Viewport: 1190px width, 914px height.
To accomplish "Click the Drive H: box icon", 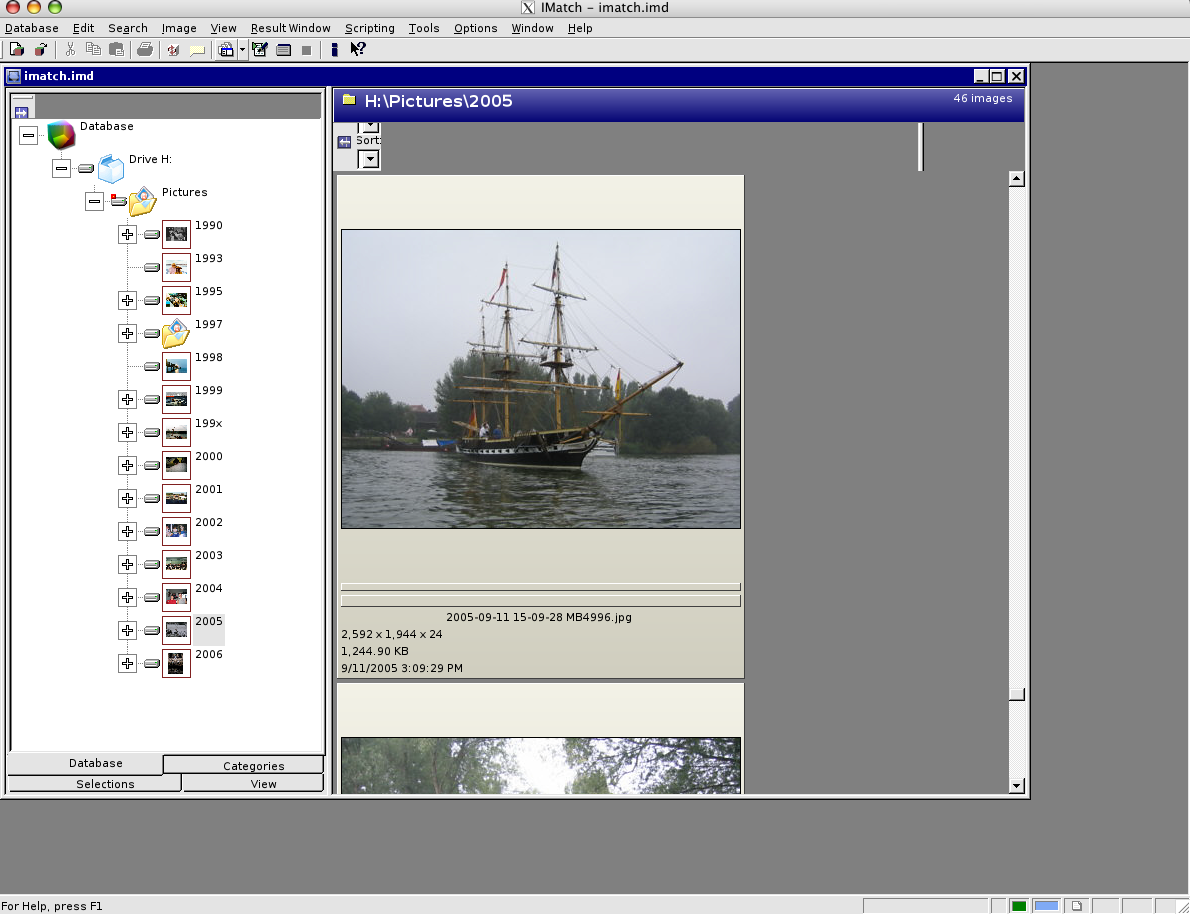I will (111, 169).
